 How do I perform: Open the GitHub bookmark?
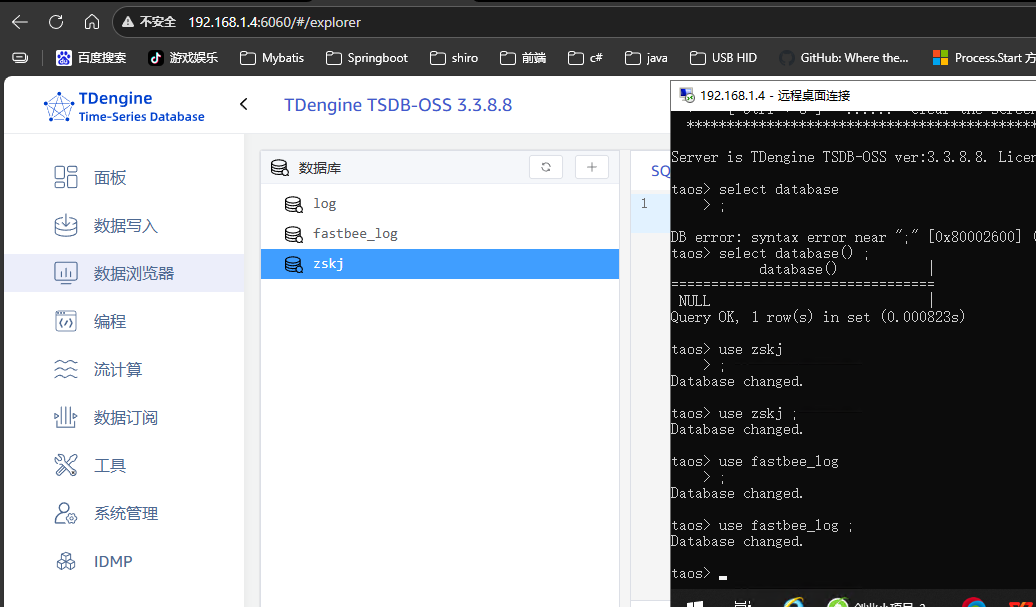843,58
